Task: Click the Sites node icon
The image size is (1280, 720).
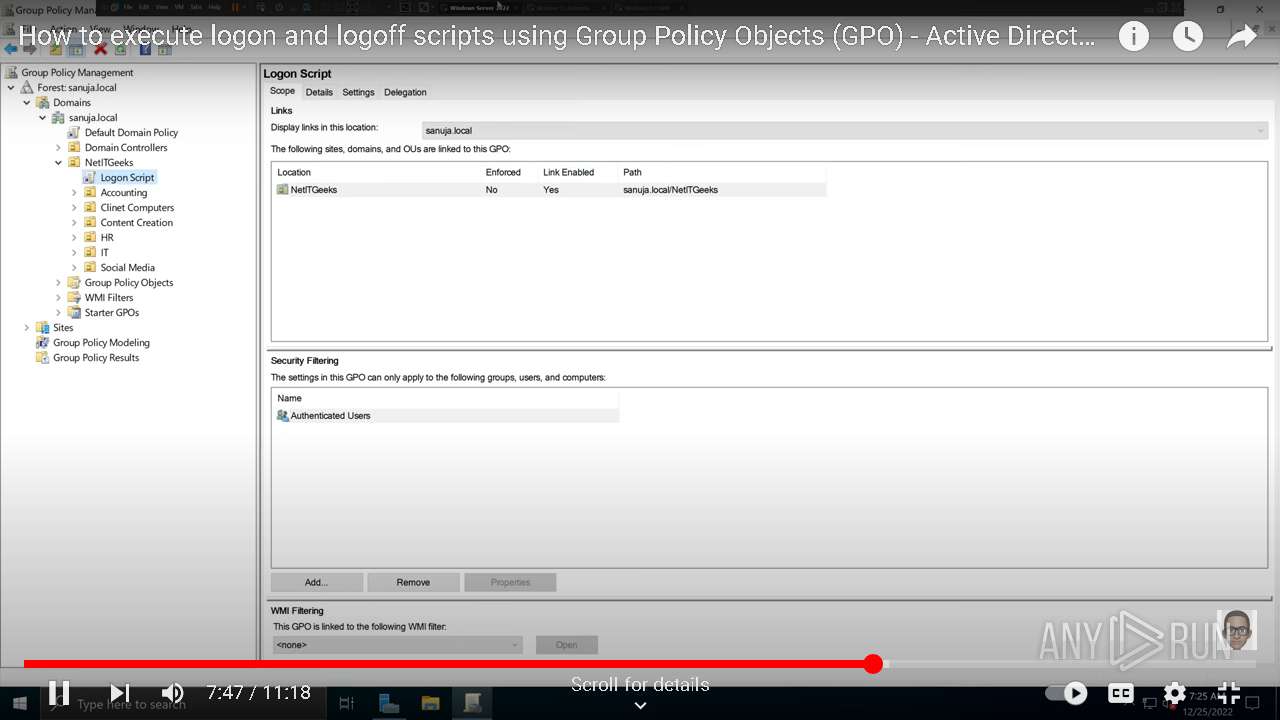Action: [43, 327]
